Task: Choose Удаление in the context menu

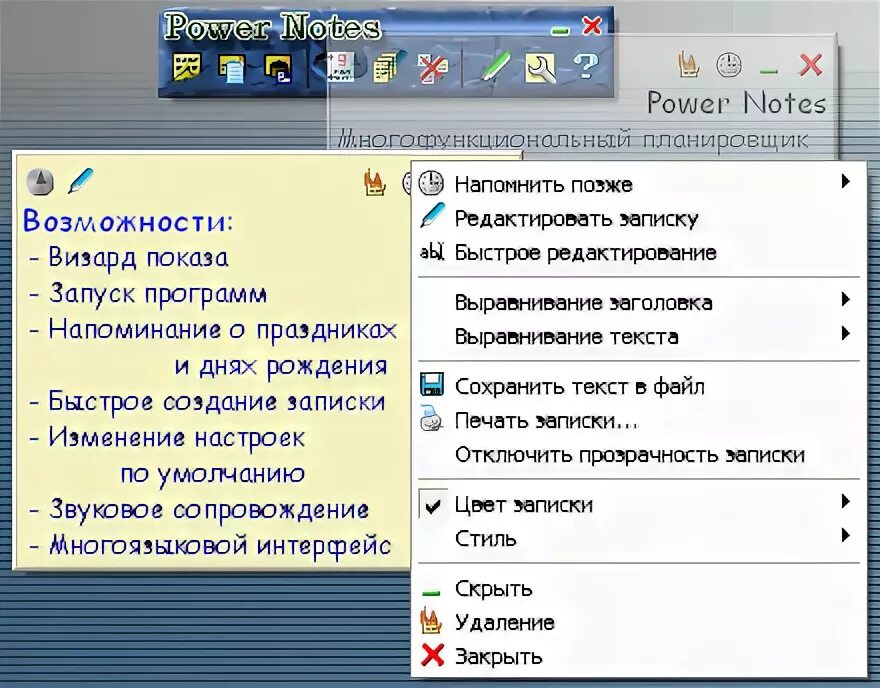Action: tap(639, 622)
